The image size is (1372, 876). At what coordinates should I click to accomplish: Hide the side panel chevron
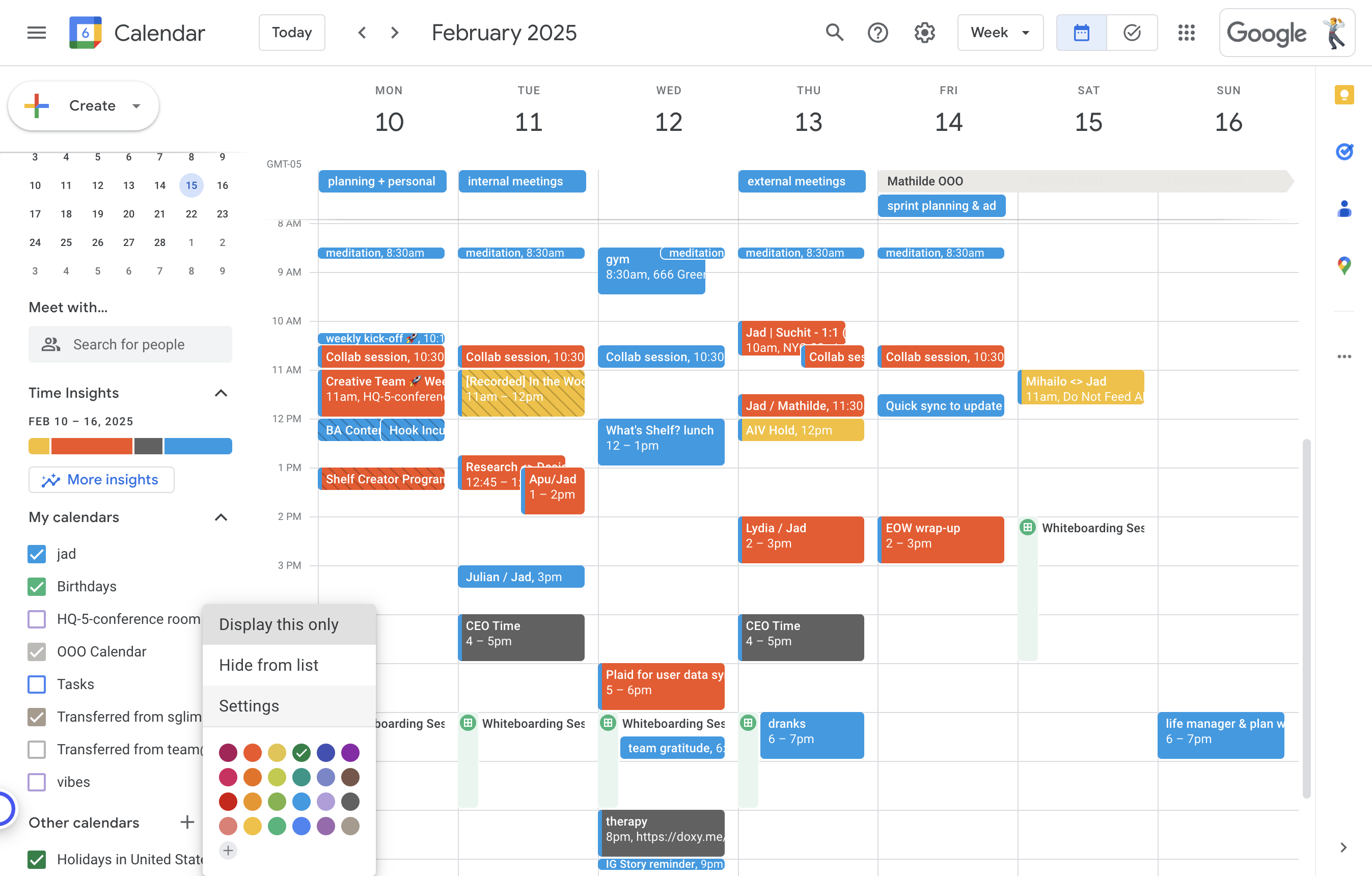pyautogui.click(x=1343, y=847)
